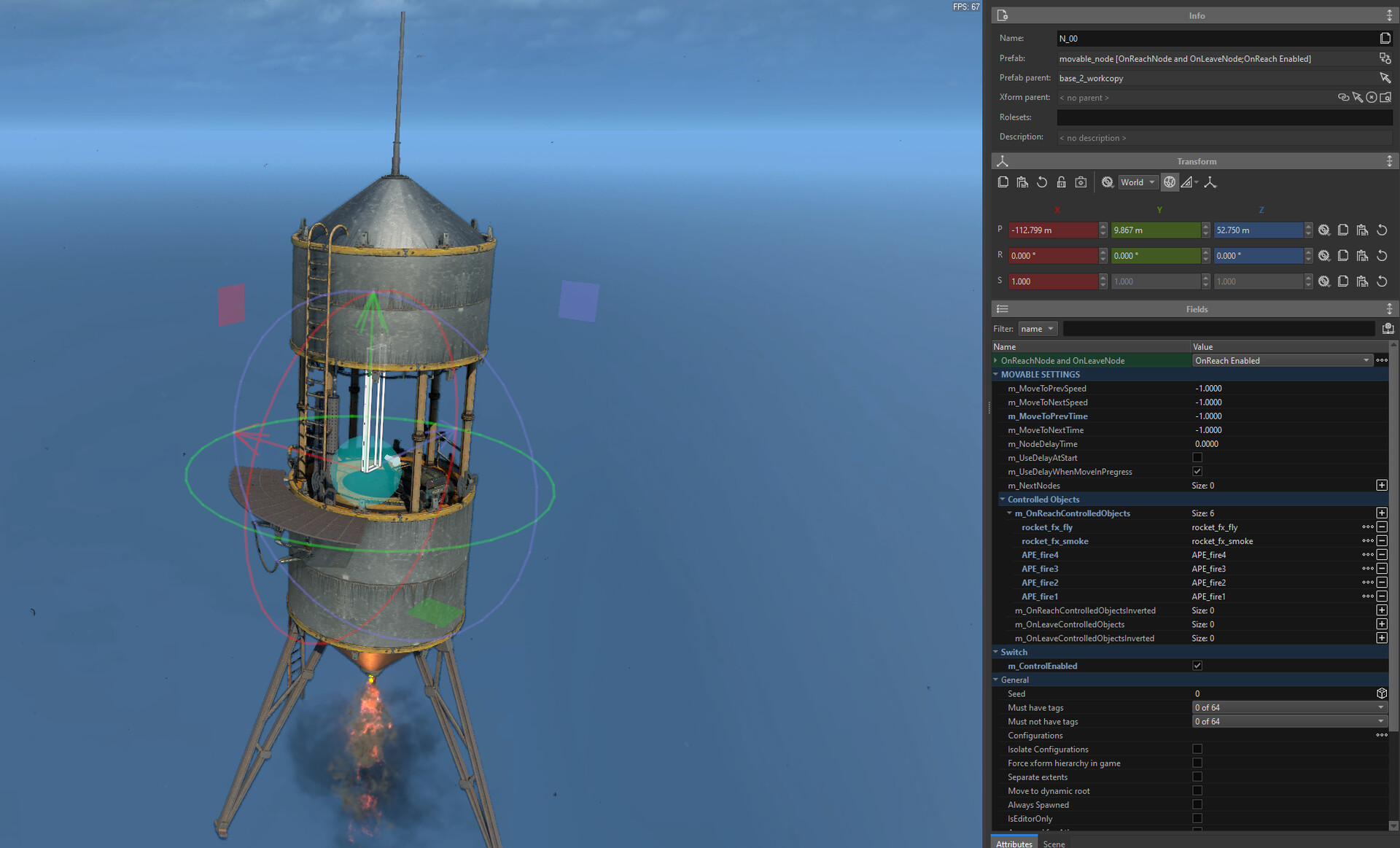Screen dimensions: 1400x848
Task: Collapse the MOVABLE SETTINGS section
Action: 996,374
